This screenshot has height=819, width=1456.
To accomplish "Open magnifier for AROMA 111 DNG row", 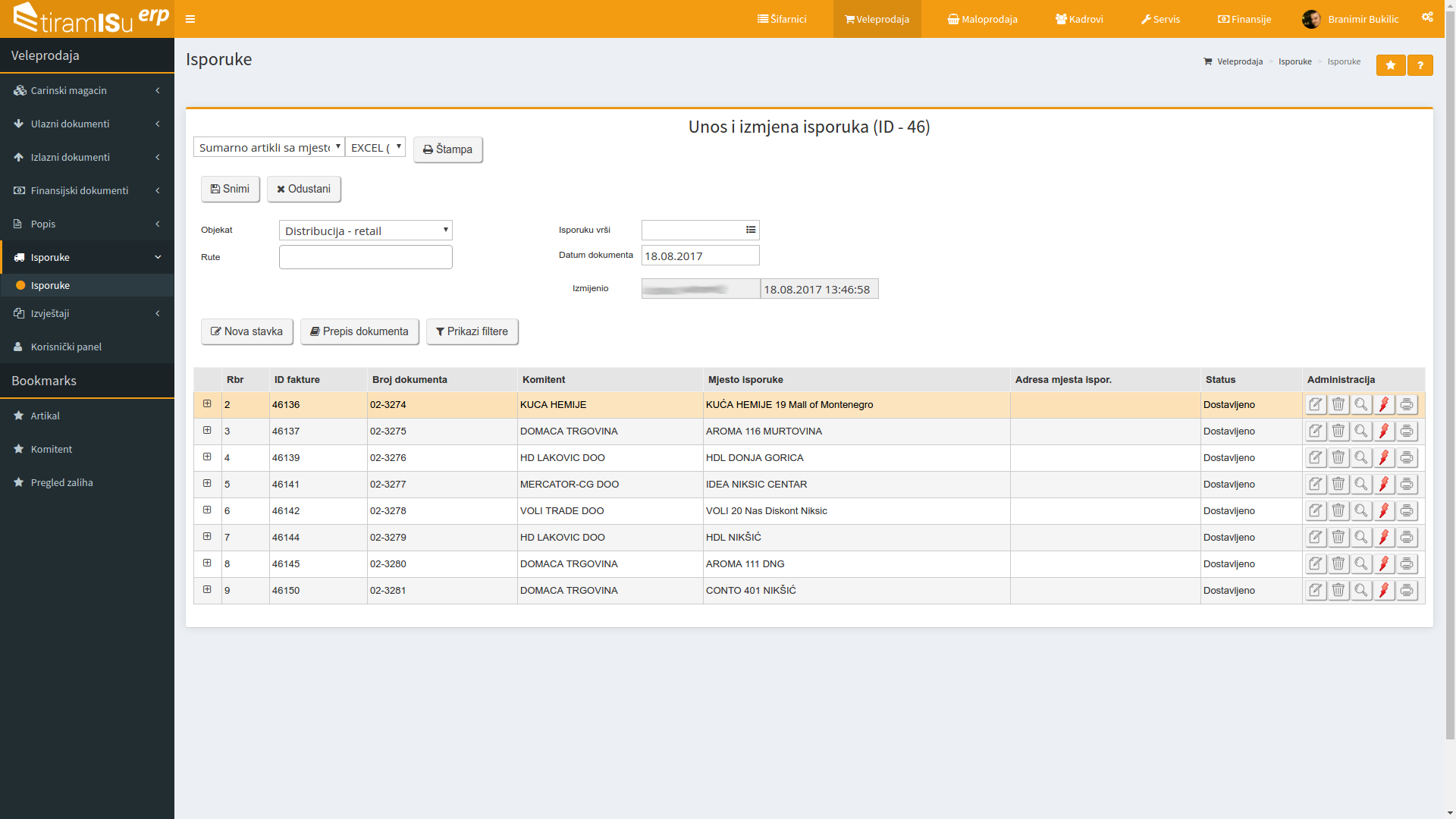I will (1361, 564).
